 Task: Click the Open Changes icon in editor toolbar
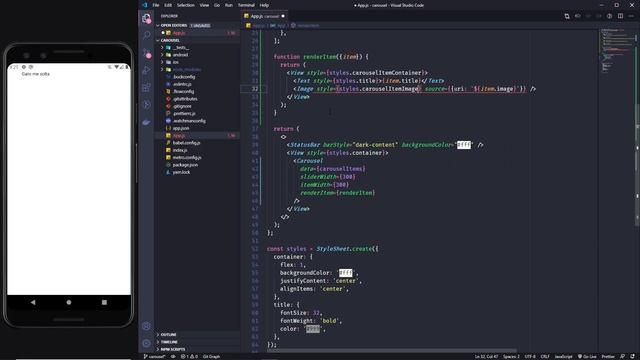[x=567, y=16]
